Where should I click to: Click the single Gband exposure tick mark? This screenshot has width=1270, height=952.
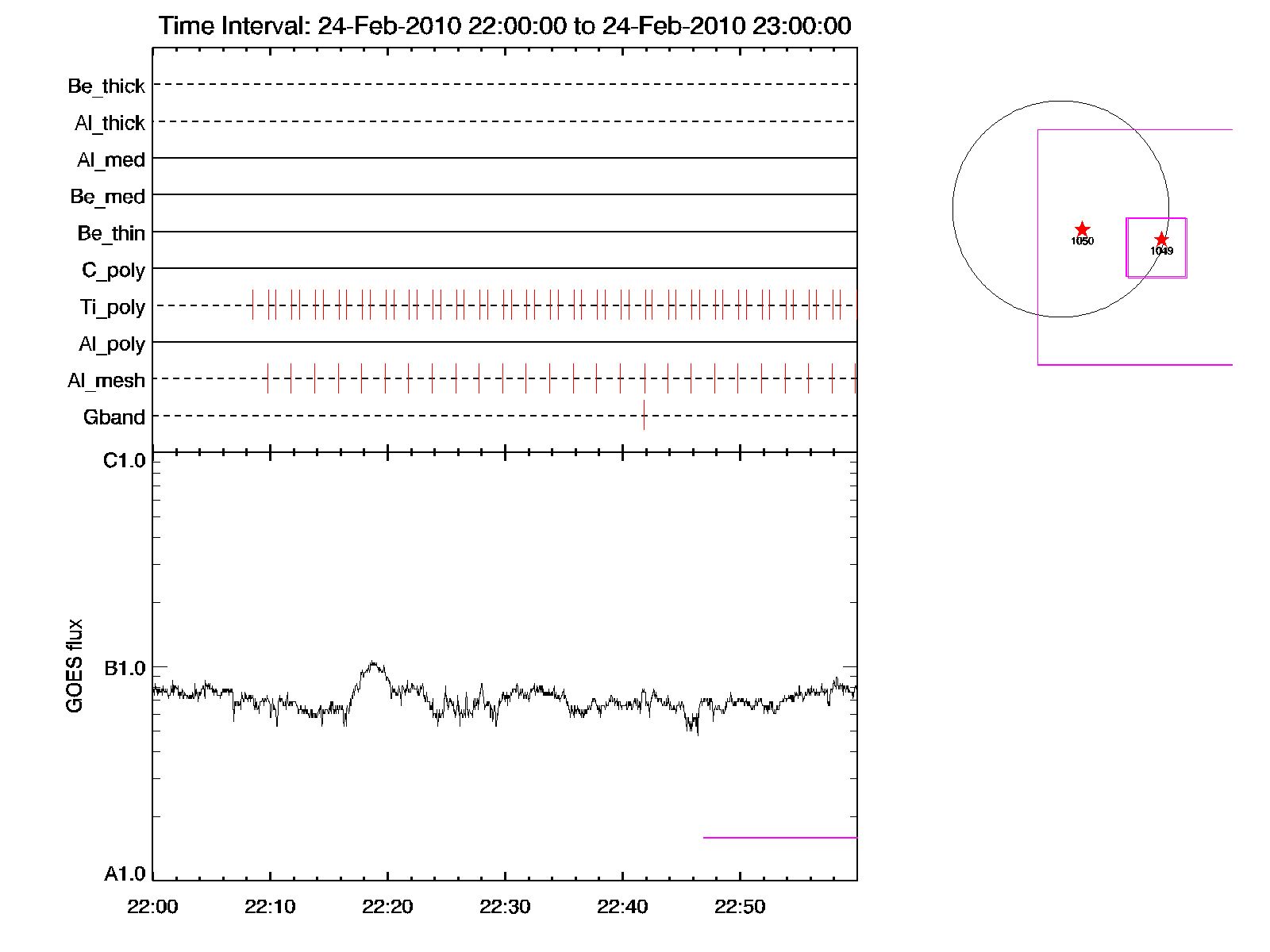click(x=644, y=415)
